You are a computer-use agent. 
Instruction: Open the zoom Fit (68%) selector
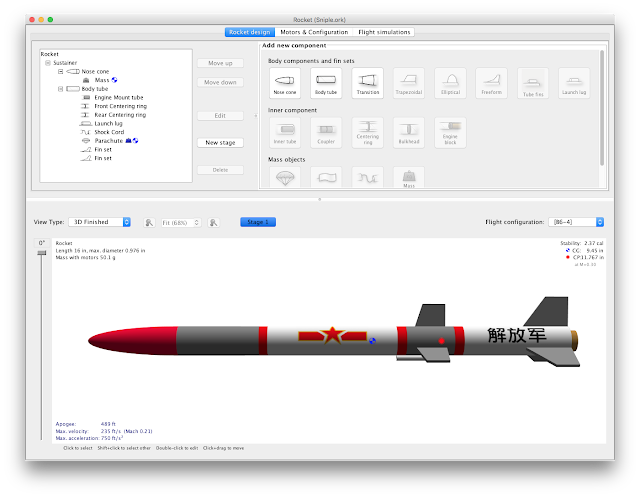point(181,222)
